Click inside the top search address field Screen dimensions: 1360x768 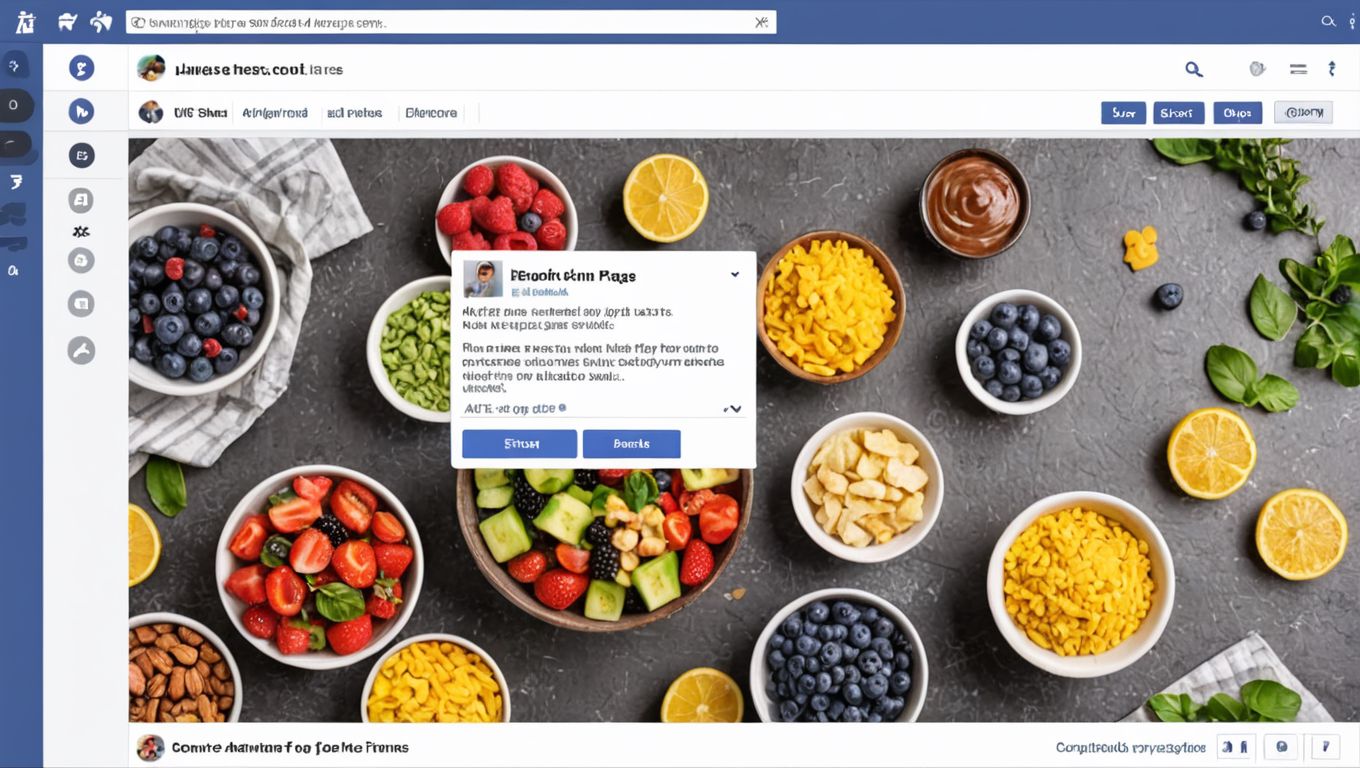(451, 22)
